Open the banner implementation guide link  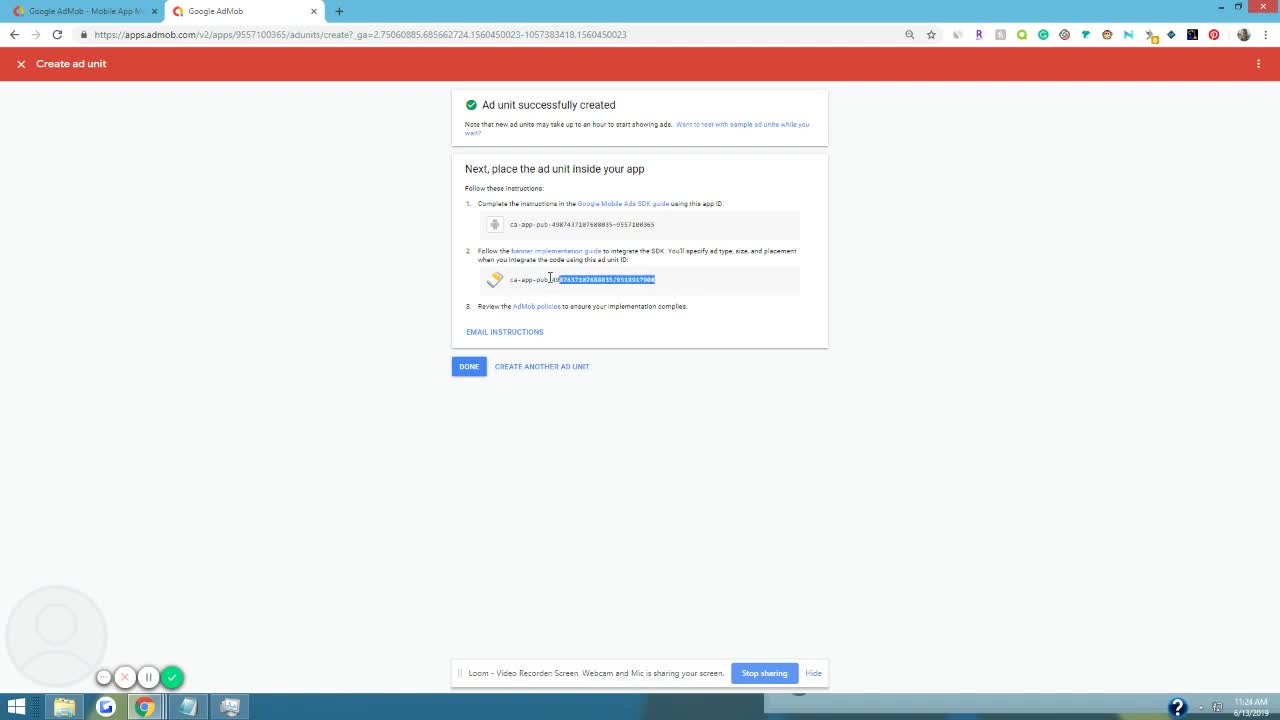click(556, 251)
